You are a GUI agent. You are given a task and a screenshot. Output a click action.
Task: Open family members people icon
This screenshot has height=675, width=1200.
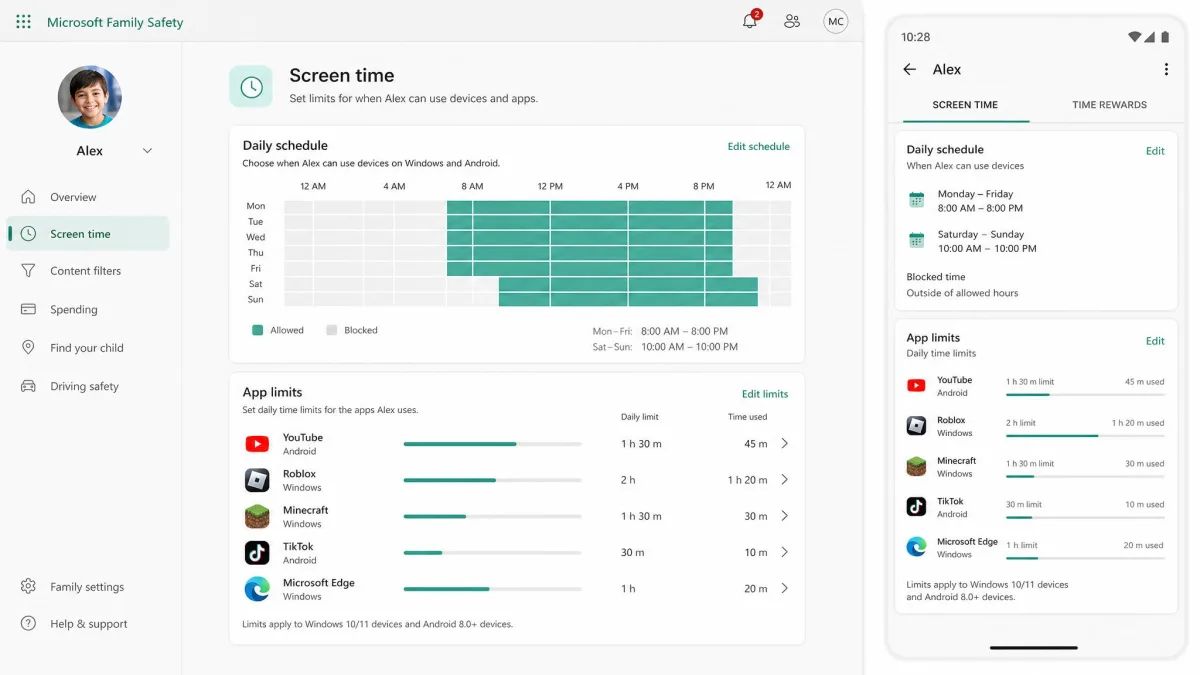coord(792,21)
